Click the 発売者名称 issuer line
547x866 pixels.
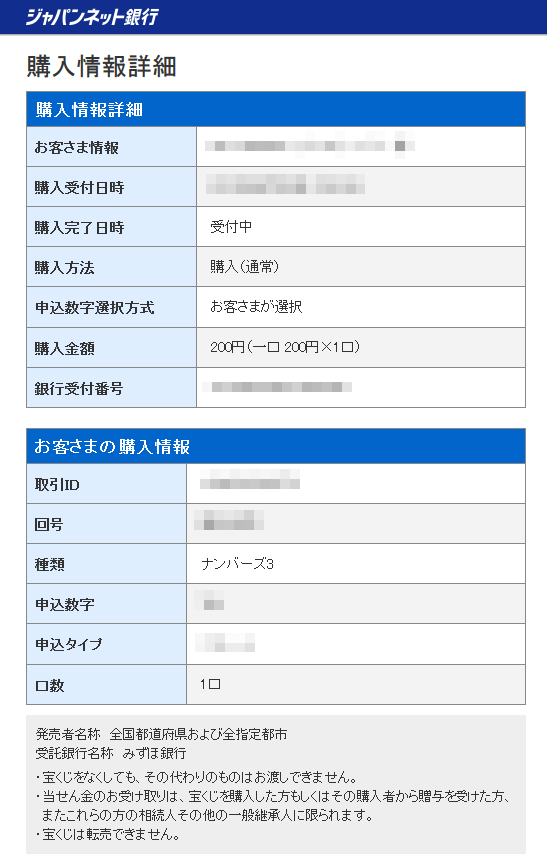(161, 735)
